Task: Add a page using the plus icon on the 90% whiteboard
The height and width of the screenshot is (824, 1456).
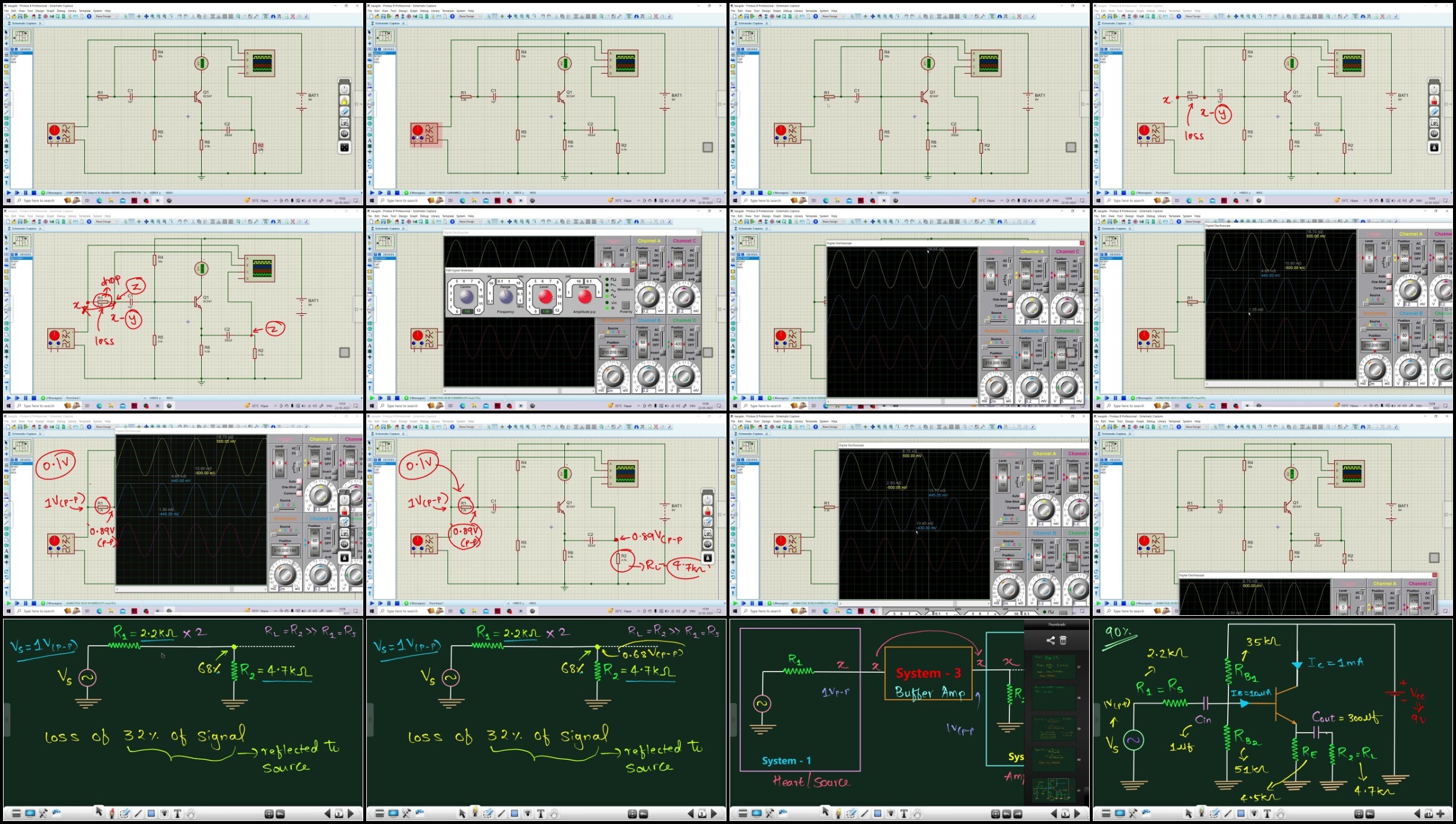Action: [1440, 814]
